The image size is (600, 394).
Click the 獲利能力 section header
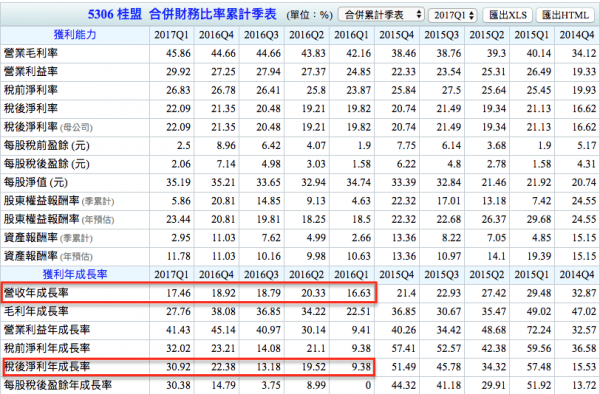pyautogui.click(x=75, y=35)
